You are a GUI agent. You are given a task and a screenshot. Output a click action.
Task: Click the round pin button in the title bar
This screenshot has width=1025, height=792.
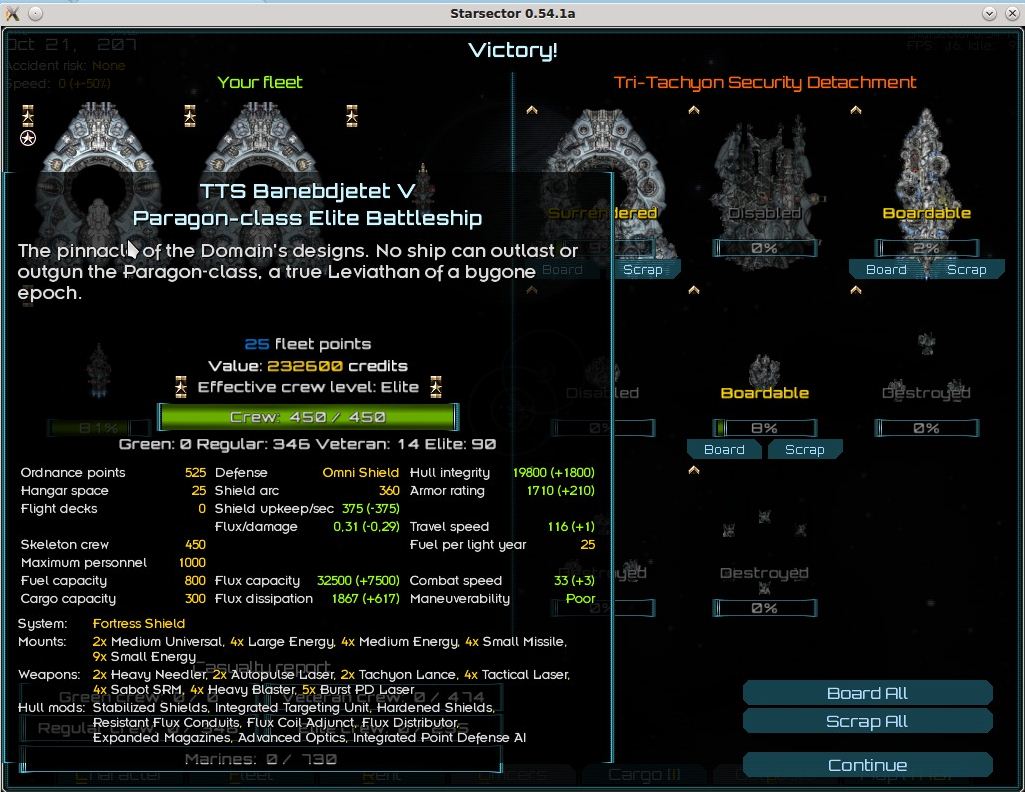35,14
